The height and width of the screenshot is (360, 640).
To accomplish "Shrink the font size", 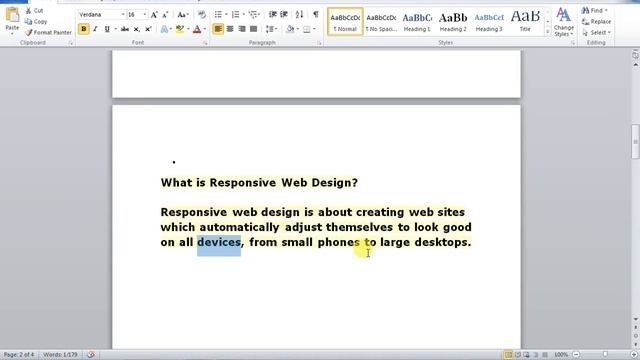I will (165, 15).
